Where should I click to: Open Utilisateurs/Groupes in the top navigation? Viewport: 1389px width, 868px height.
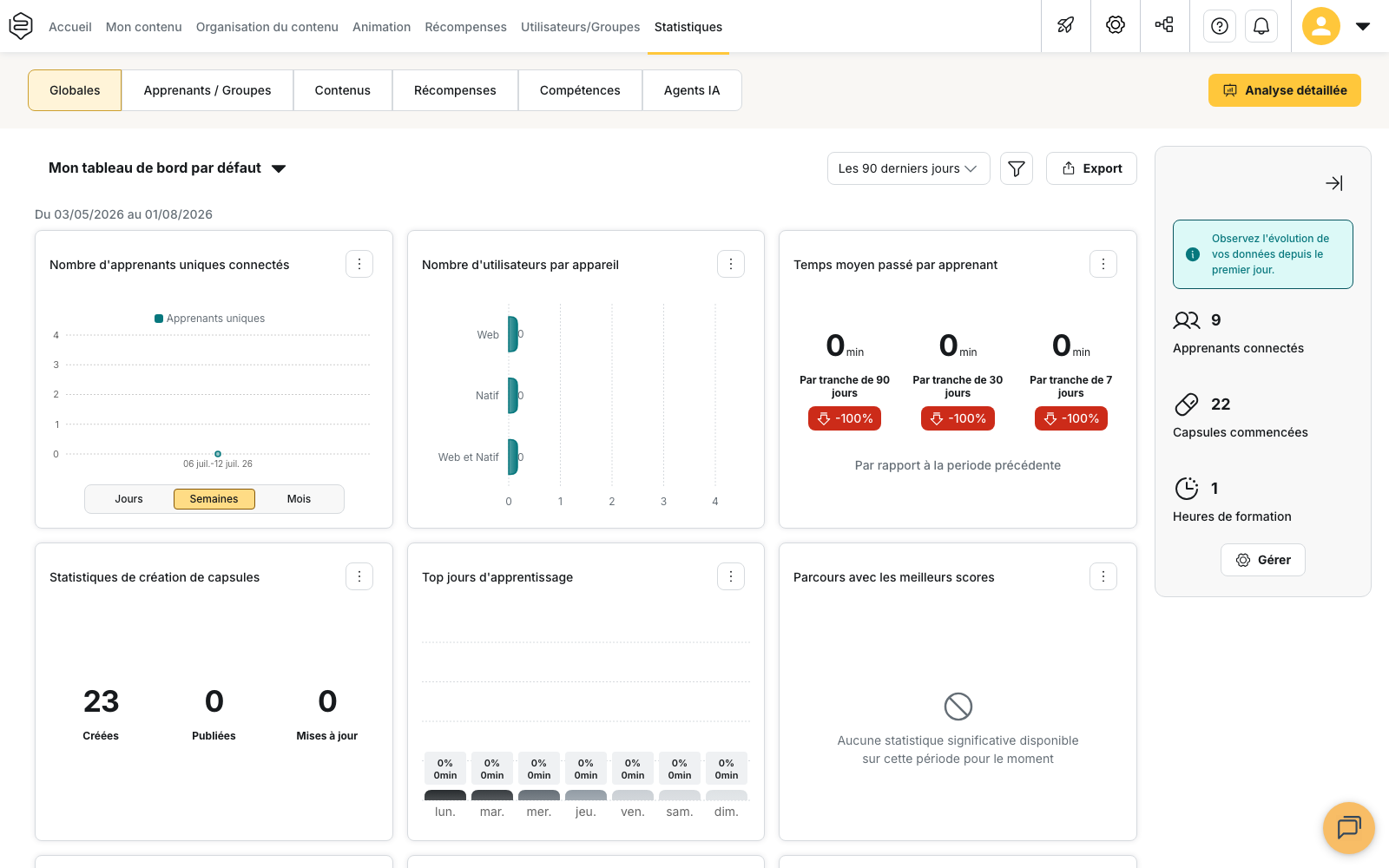(x=581, y=27)
